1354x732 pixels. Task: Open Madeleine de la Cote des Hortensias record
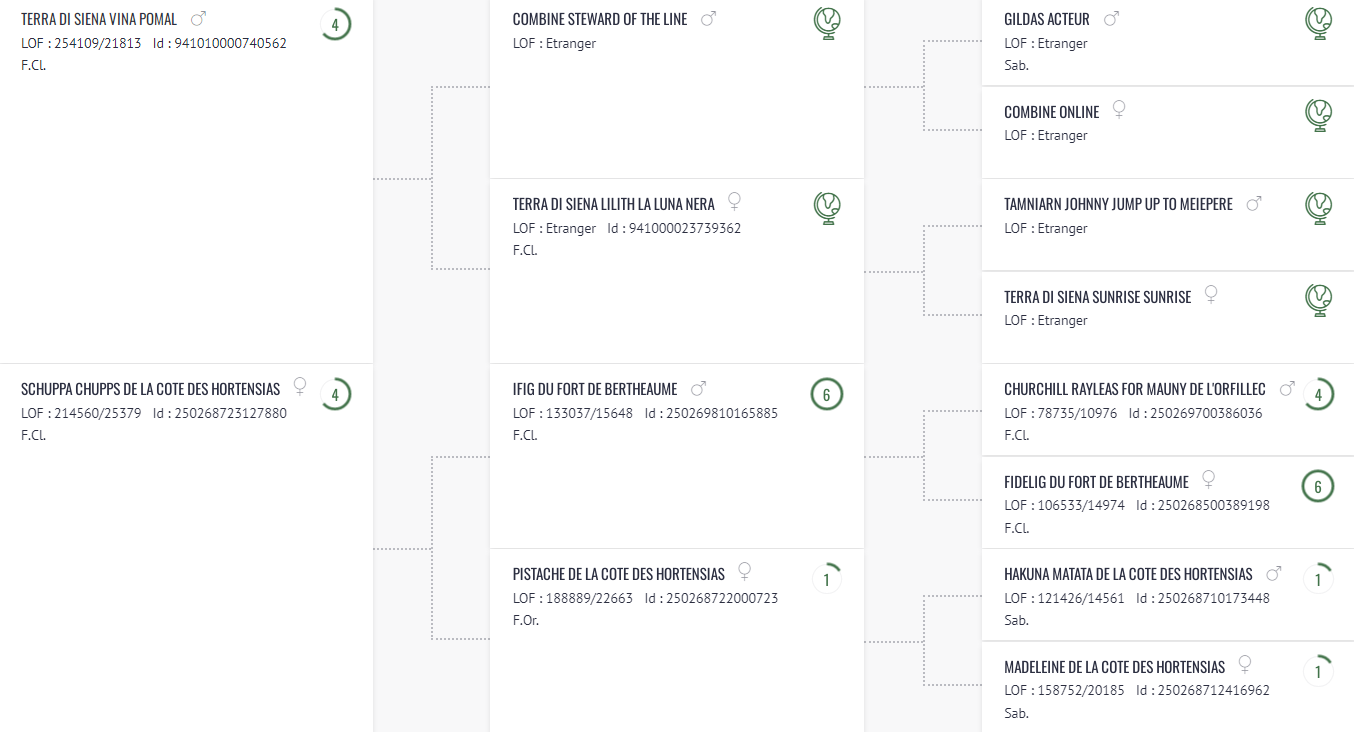pos(1114,667)
